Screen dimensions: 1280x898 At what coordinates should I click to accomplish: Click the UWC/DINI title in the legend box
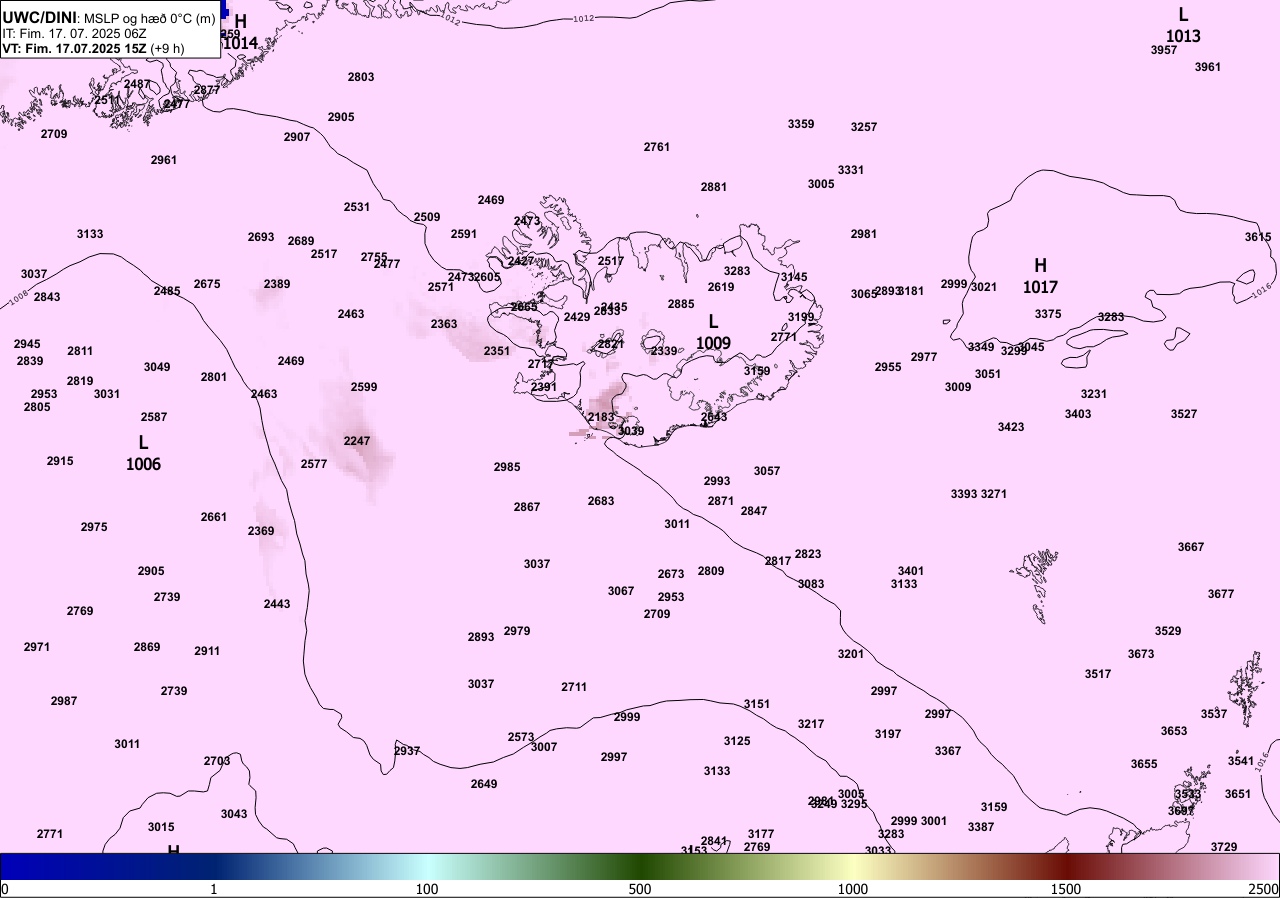click(x=39, y=17)
